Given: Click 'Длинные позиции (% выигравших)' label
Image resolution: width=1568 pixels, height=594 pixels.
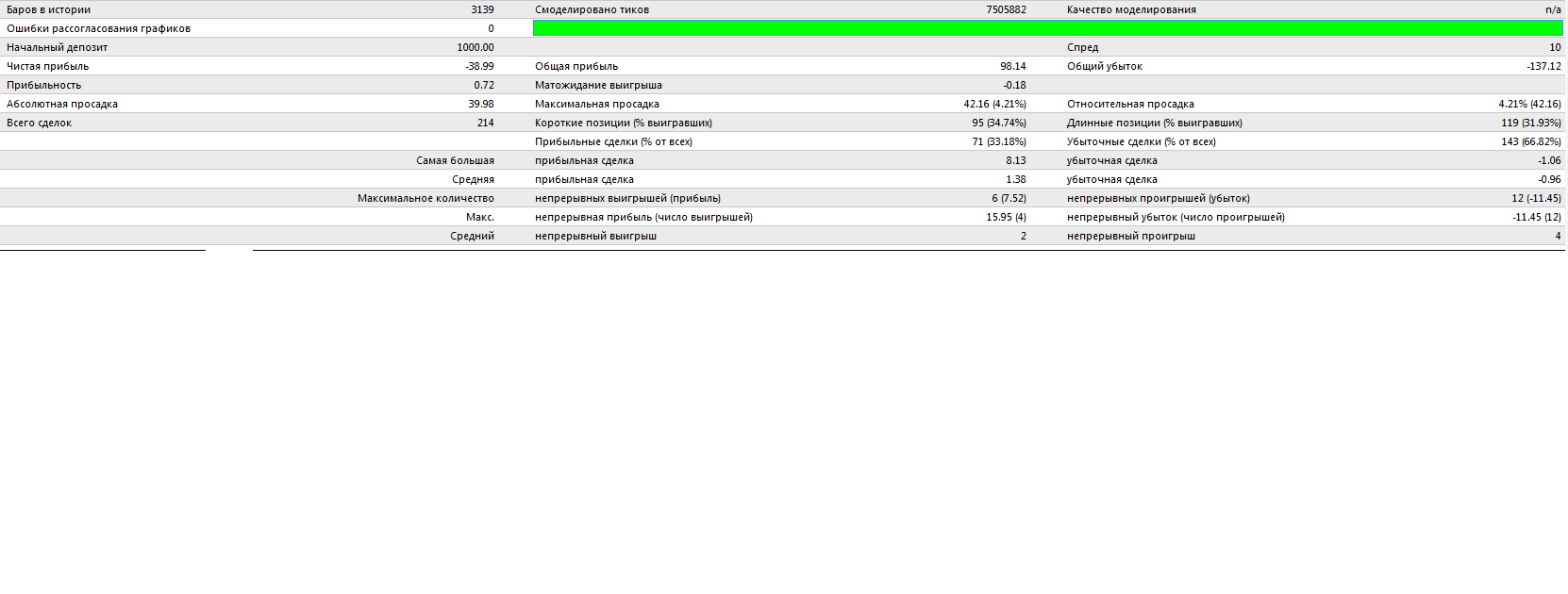Looking at the screenshot, I should coord(1155,123).
